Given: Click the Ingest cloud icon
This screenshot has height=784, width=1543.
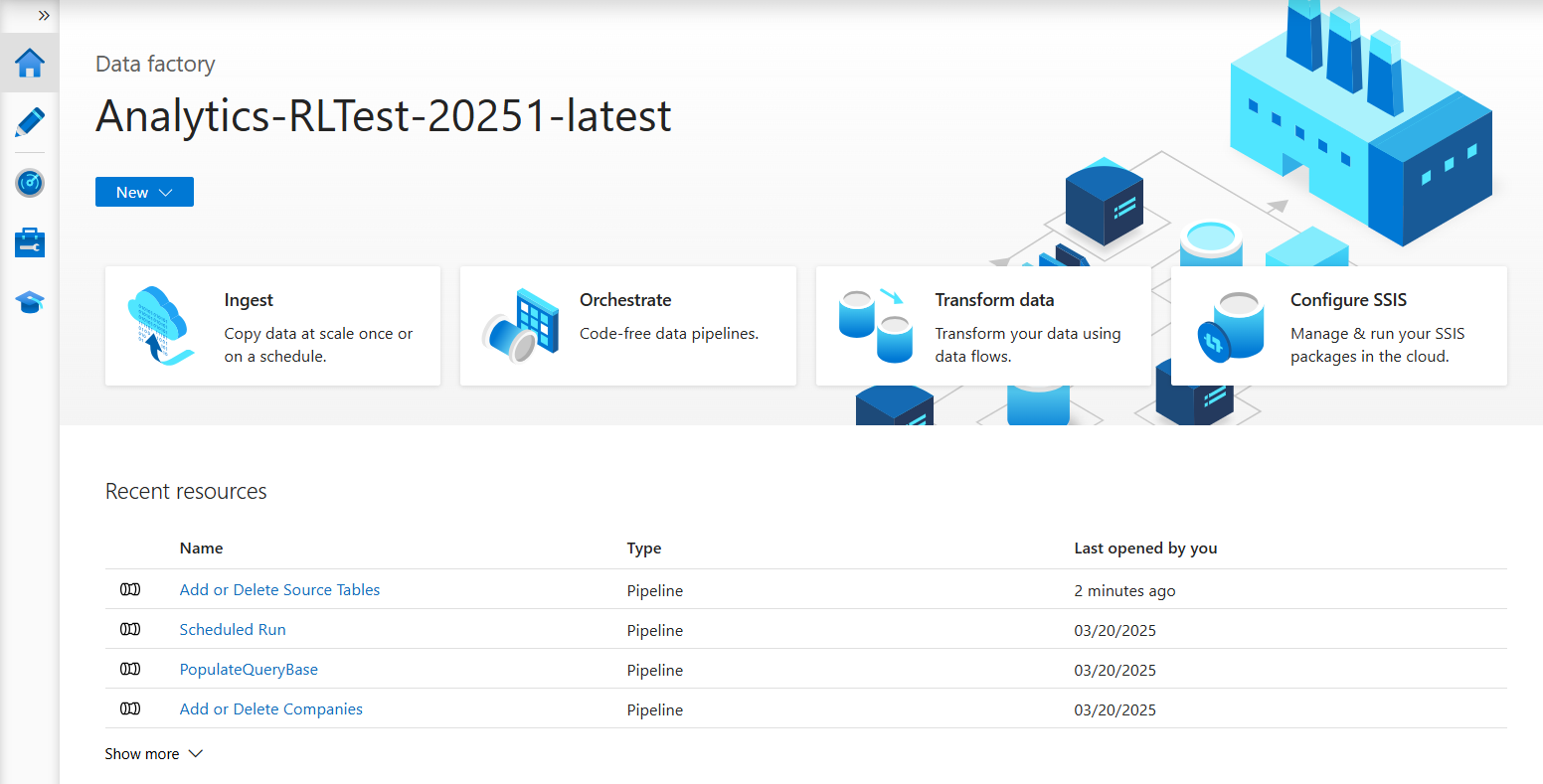Looking at the screenshot, I should click(159, 325).
